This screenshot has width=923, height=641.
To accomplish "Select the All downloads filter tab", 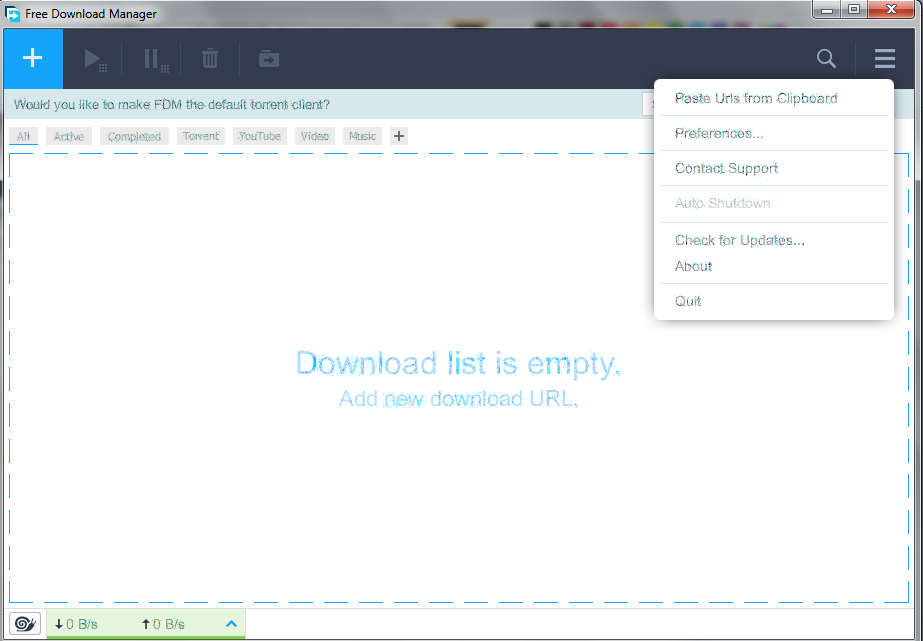I will click(x=24, y=136).
